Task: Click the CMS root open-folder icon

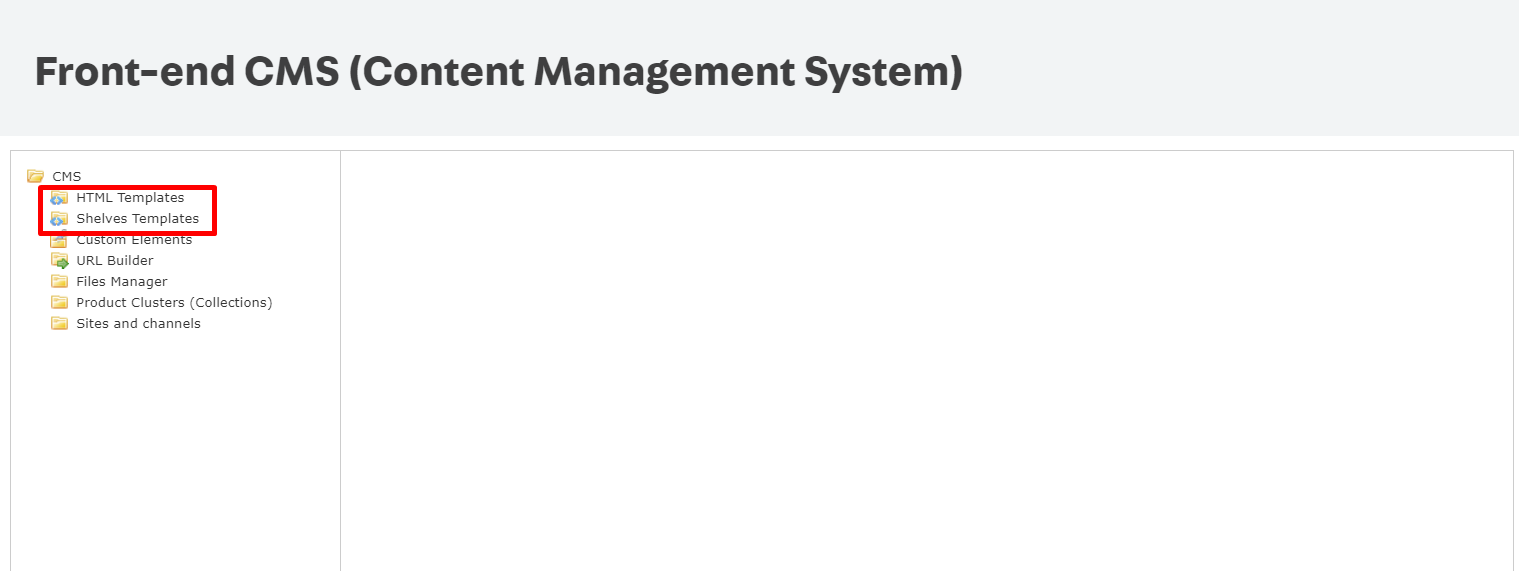Action: click(36, 176)
